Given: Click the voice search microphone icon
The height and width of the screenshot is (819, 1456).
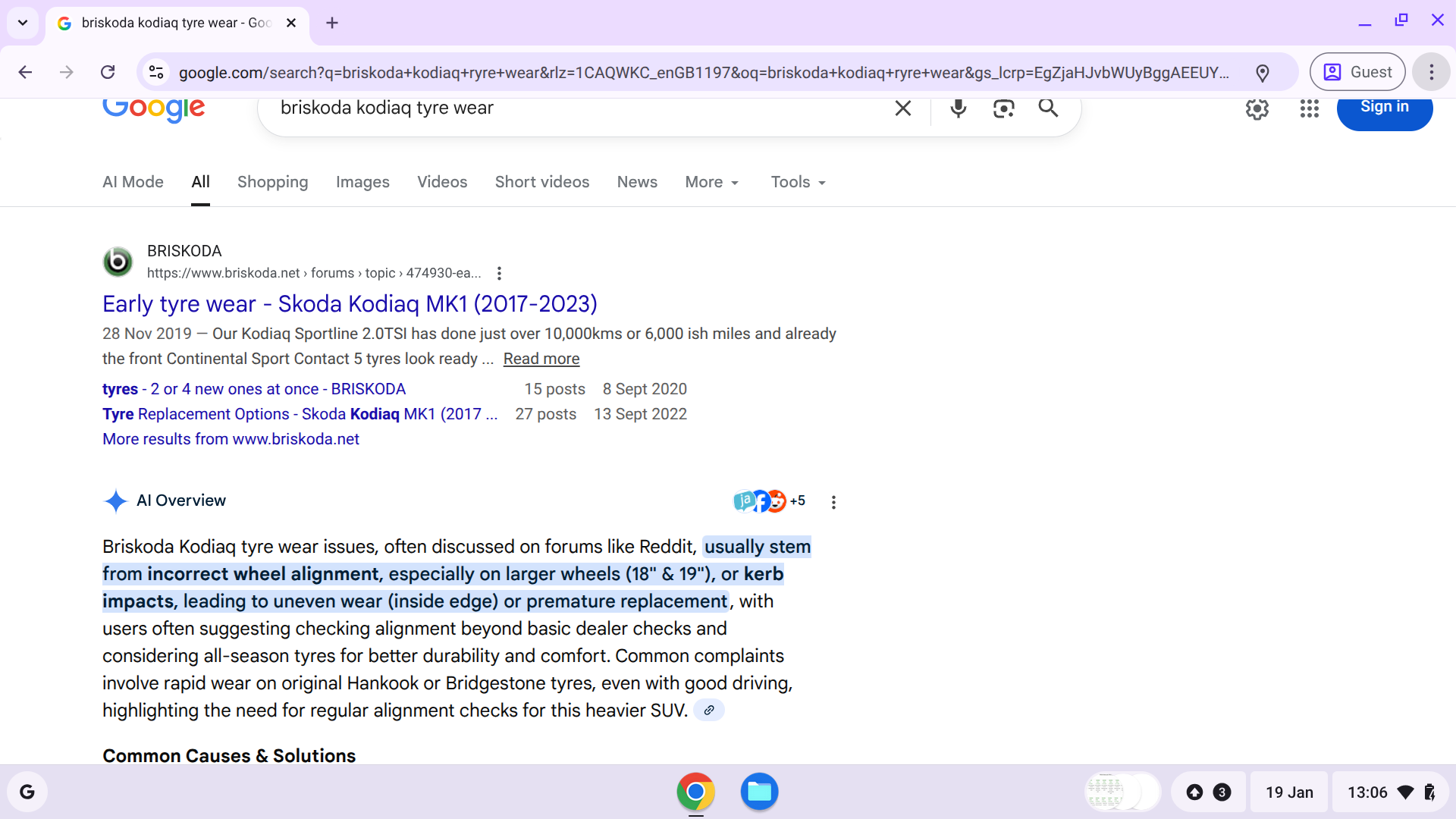Looking at the screenshot, I should point(958,108).
